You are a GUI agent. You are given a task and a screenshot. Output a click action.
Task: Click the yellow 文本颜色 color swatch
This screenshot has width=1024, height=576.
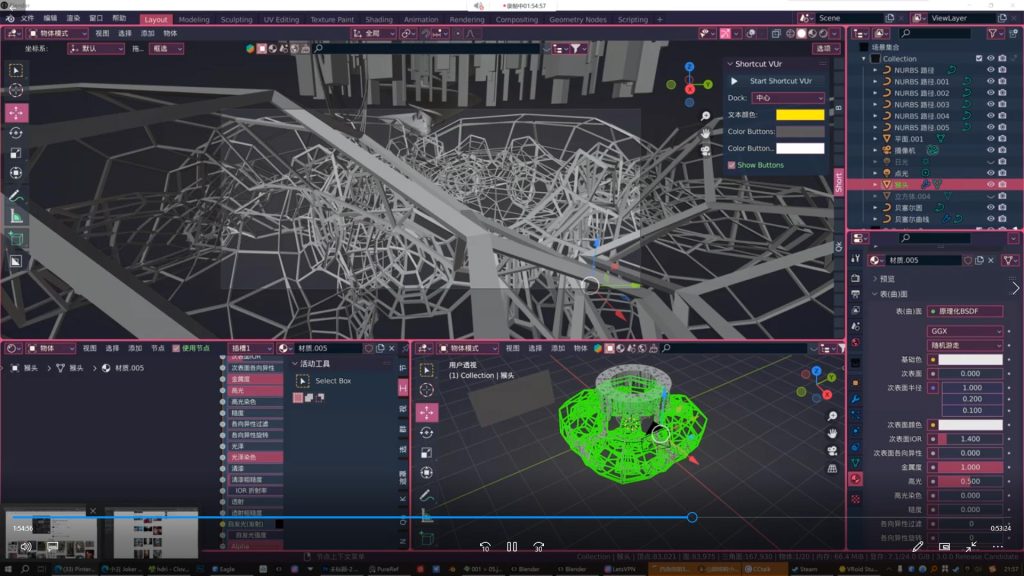[800, 115]
